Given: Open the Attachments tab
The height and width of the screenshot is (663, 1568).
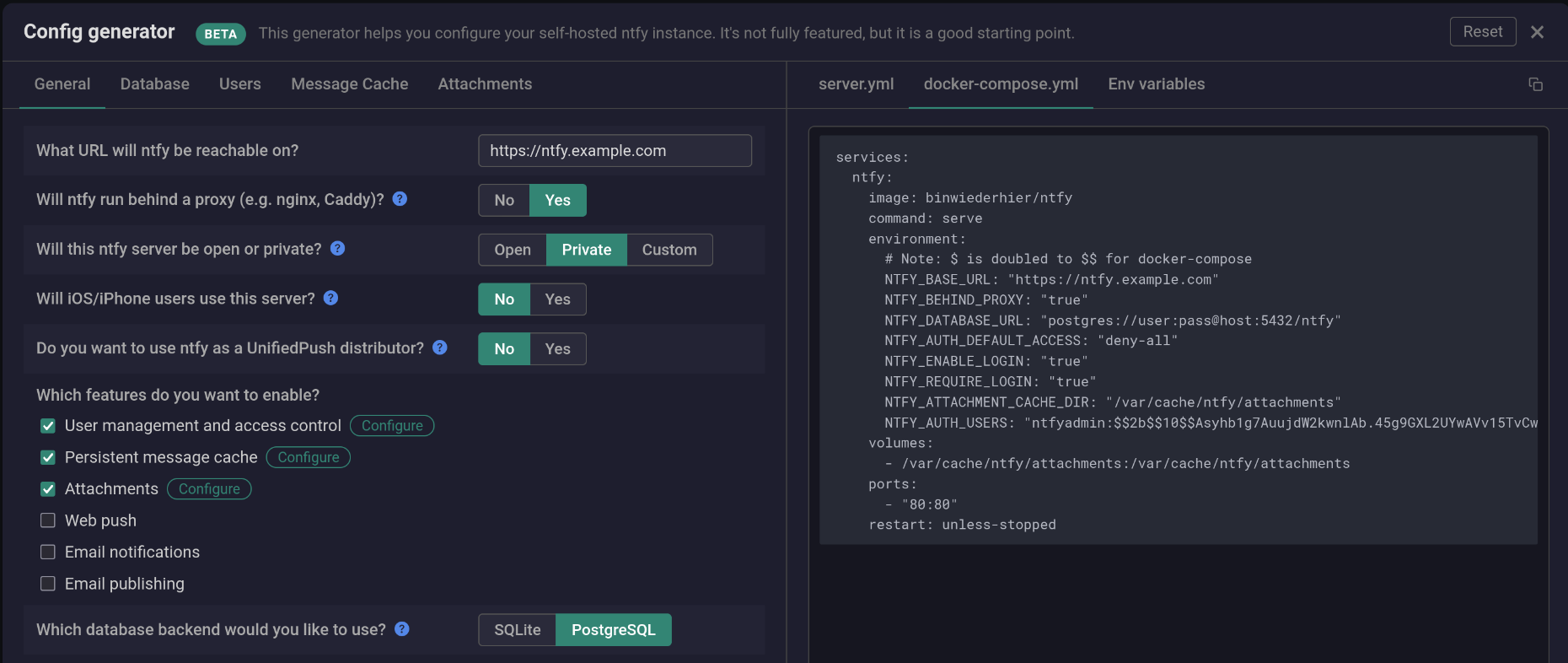Looking at the screenshot, I should tap(485, 84).
